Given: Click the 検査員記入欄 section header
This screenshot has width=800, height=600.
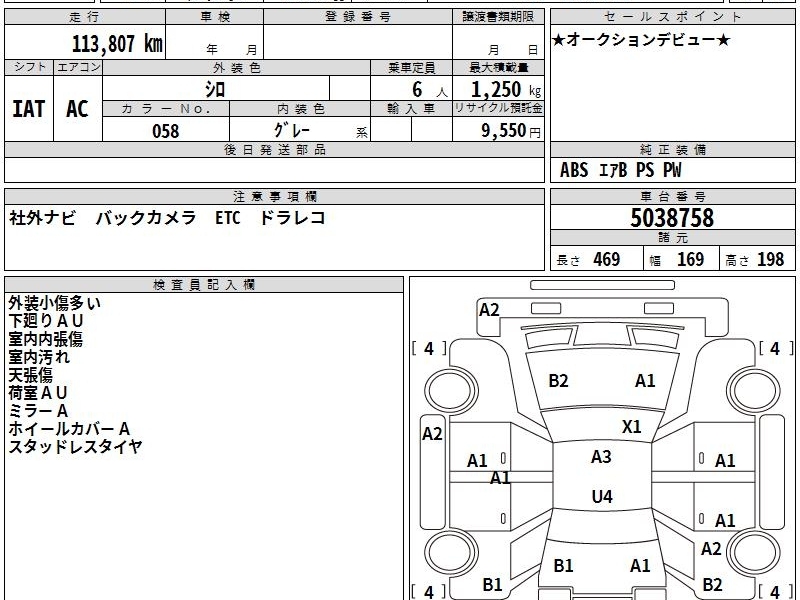Looking at the screenshot, I should tap(204, 285).
